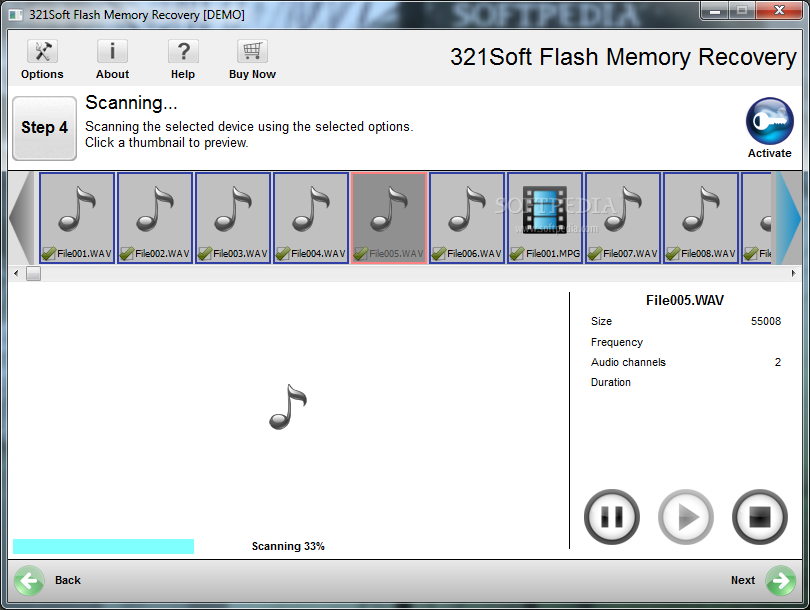The height and width of the screenshot is (610, 810).
Task: Select the File003.WAV thumbnail
Action: [233, 218]
